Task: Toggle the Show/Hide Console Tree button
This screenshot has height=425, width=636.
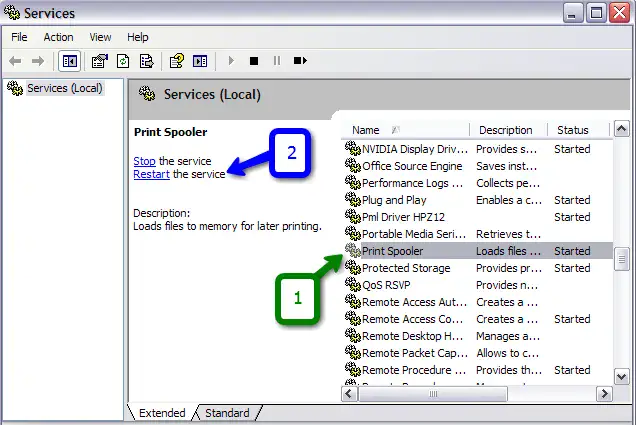Action: click(x=69, y=61)
